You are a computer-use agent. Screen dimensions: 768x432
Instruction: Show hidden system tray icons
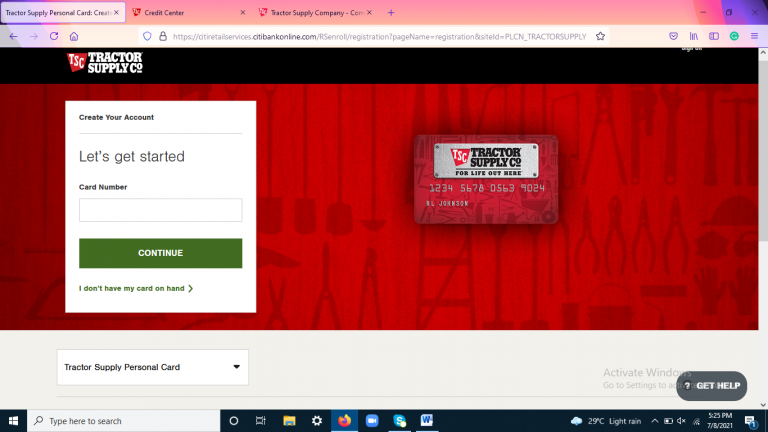click(654, 421)
